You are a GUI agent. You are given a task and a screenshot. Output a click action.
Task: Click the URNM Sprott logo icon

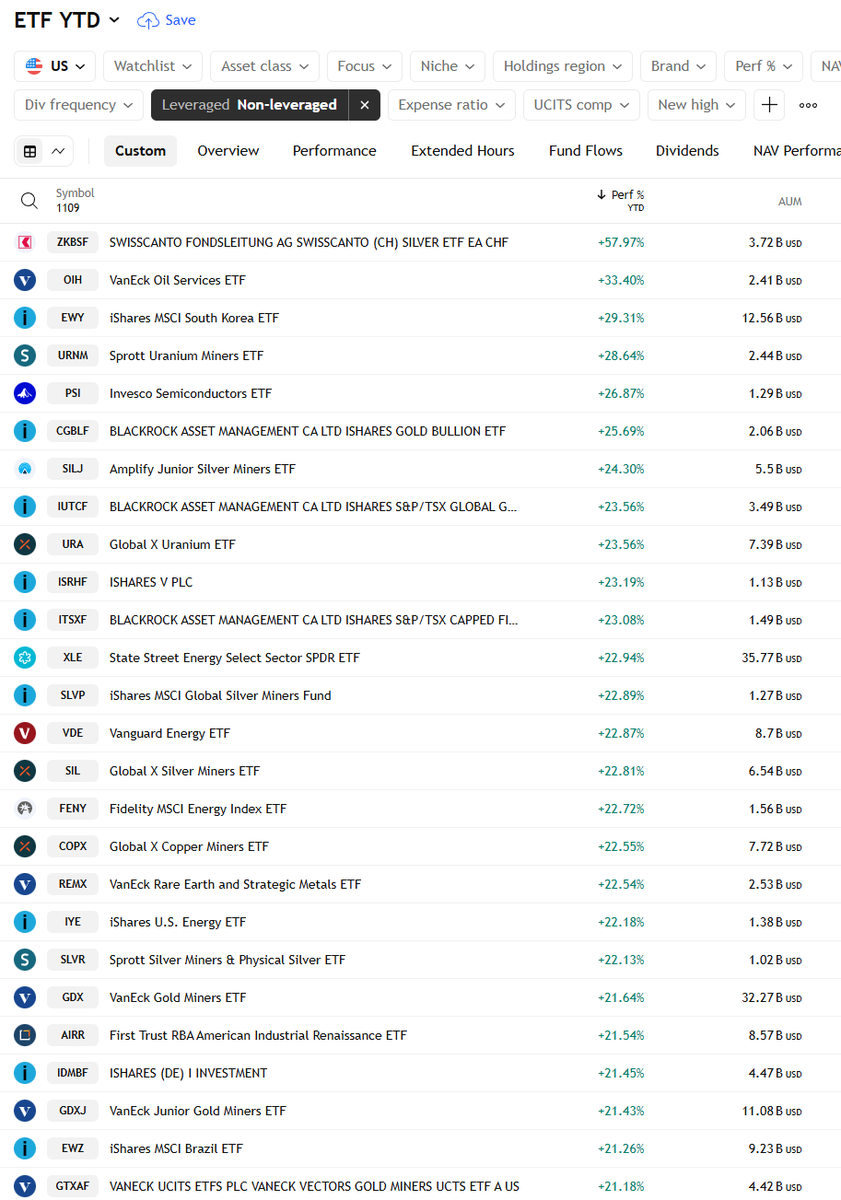point(25,355)
